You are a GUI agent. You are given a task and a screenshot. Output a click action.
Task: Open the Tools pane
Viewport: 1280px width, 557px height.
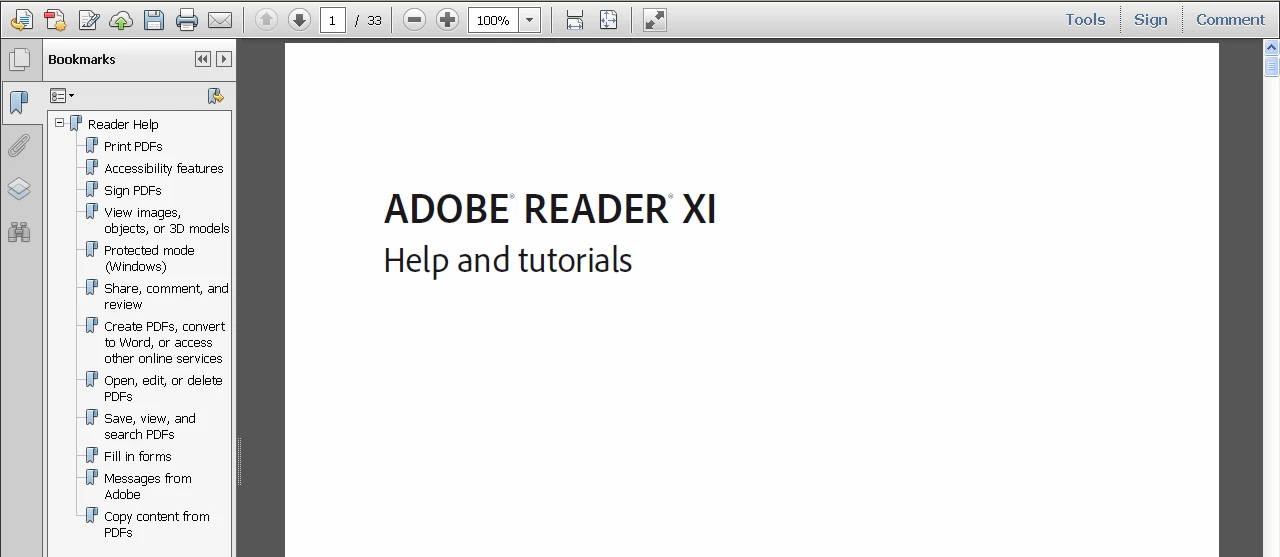click(x=1085, y=19)
